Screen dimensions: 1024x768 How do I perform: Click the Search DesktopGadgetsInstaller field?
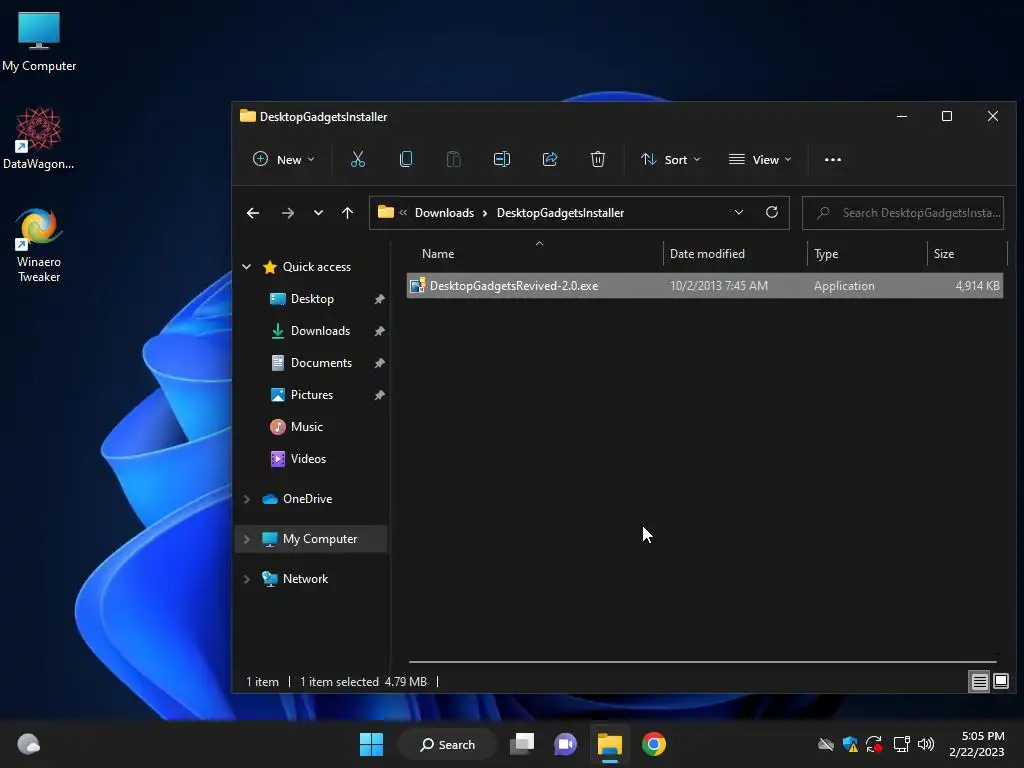[x=903, y=213]
